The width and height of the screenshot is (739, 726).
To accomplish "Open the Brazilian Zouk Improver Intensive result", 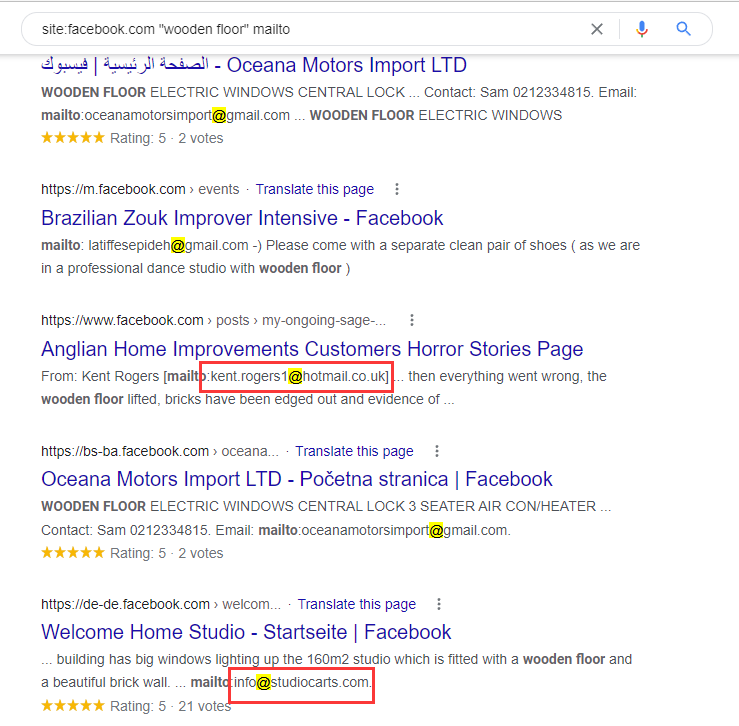I will click(x=242, y=218).
